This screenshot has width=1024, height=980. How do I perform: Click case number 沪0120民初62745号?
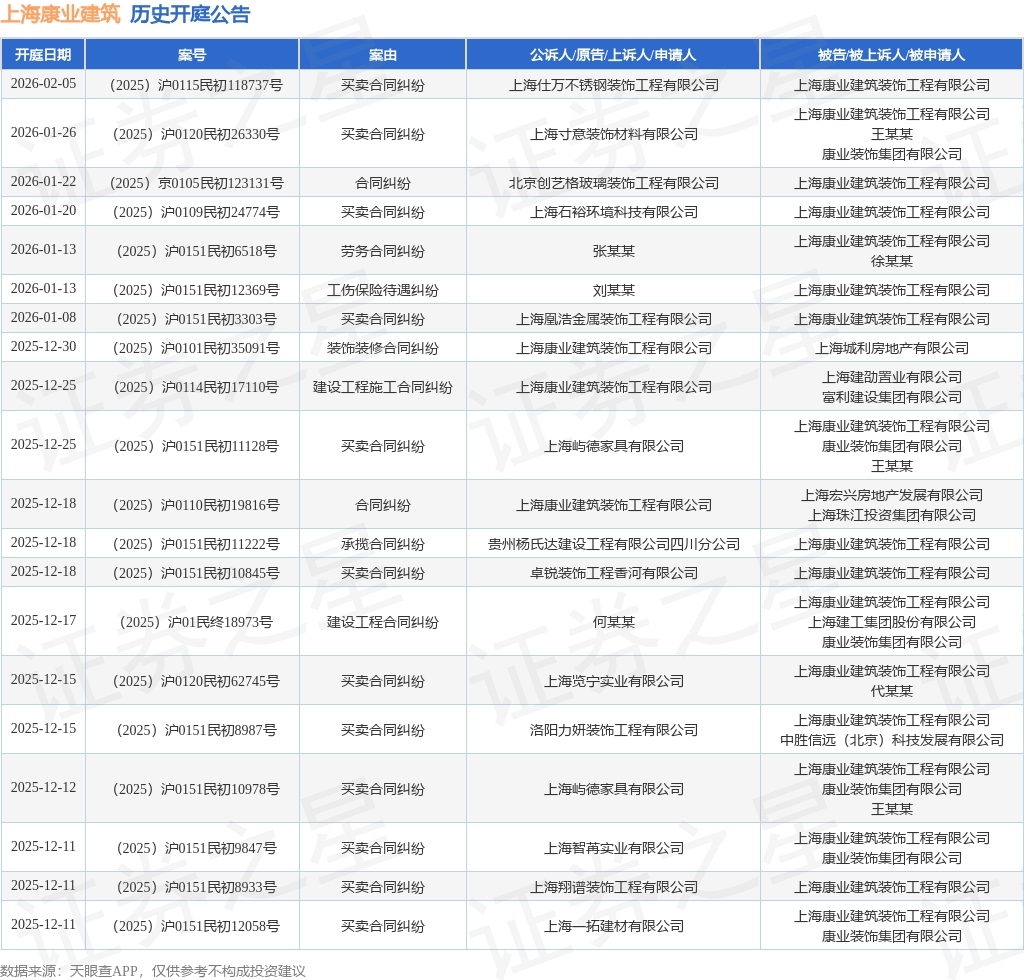pyautogui.click(x=196, y=681)
